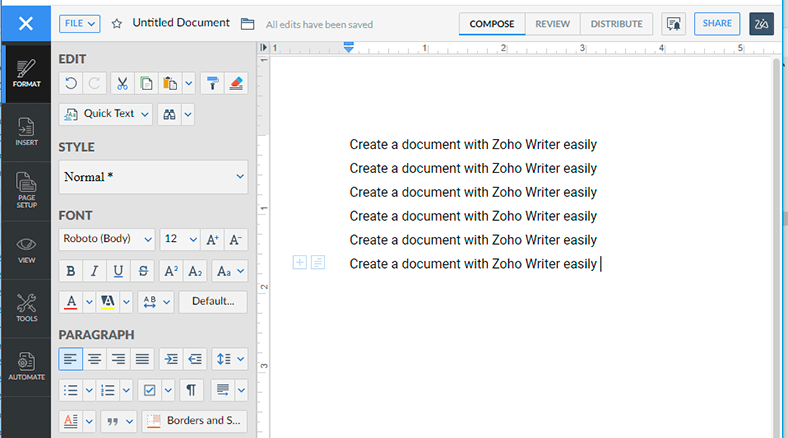Image resolution: width=788 pixels, height=438 pixels.
Task: Toggle italic formatting
Action: [x=94, y=271]
